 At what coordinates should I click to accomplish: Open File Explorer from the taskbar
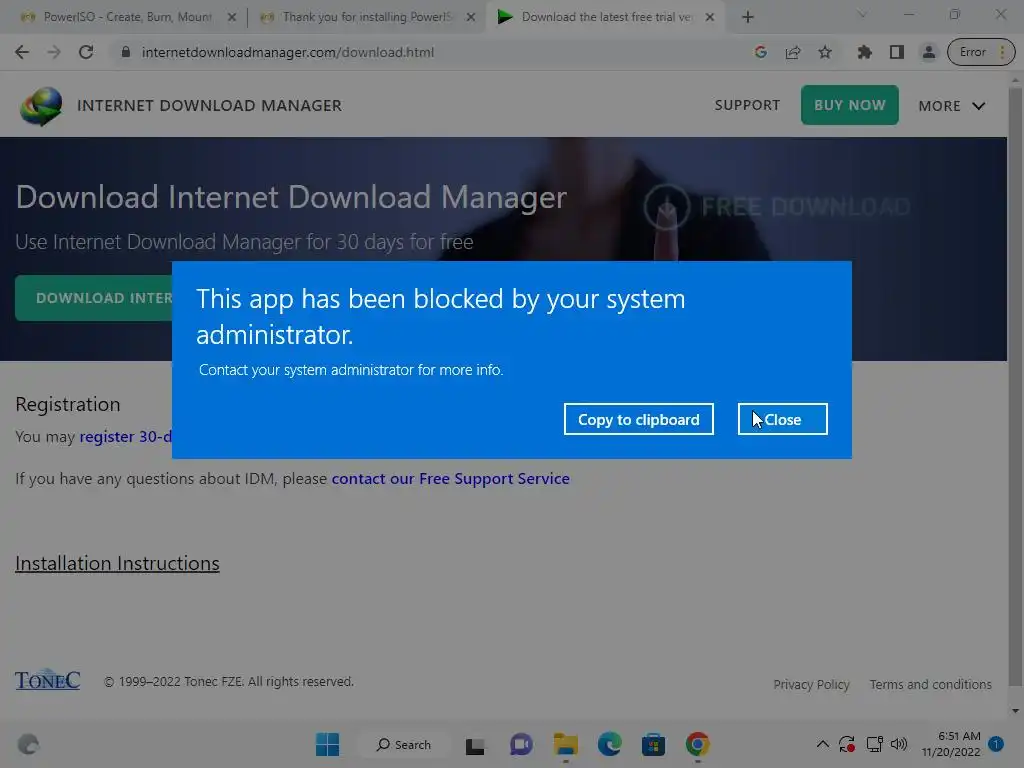tap(566, 744)
